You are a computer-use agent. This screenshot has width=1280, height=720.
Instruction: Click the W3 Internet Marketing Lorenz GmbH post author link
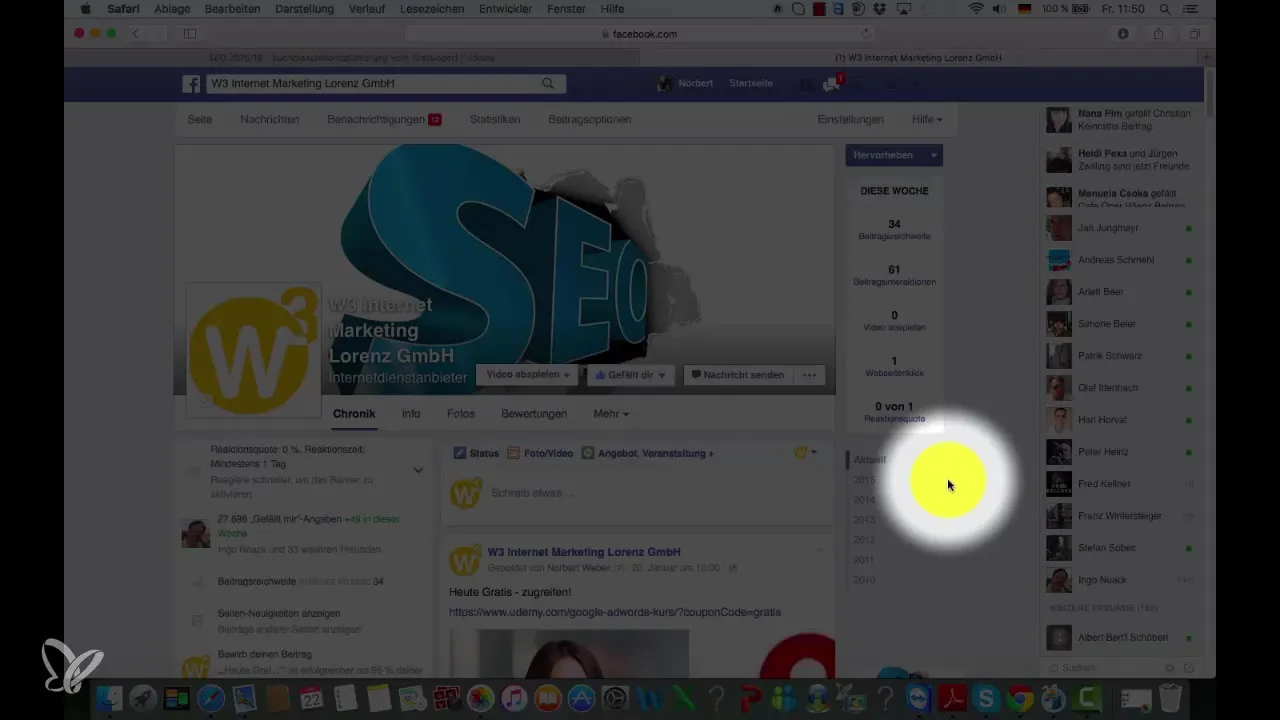tap(584, 552)
